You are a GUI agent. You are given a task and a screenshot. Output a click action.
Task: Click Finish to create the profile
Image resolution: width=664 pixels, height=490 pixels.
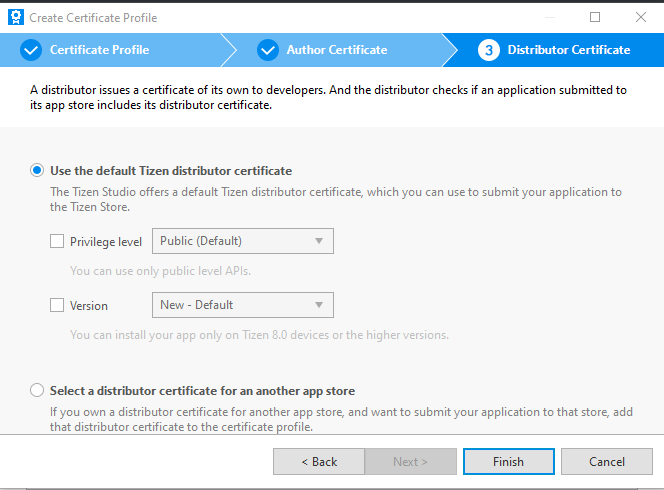[509, 462]
